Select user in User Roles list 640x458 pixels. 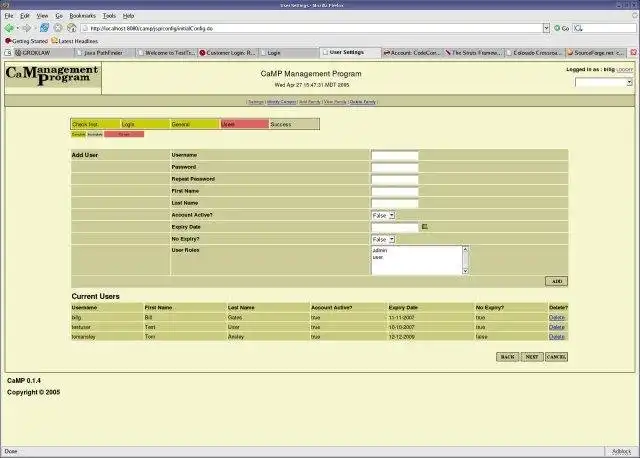[x=378, y=257]
